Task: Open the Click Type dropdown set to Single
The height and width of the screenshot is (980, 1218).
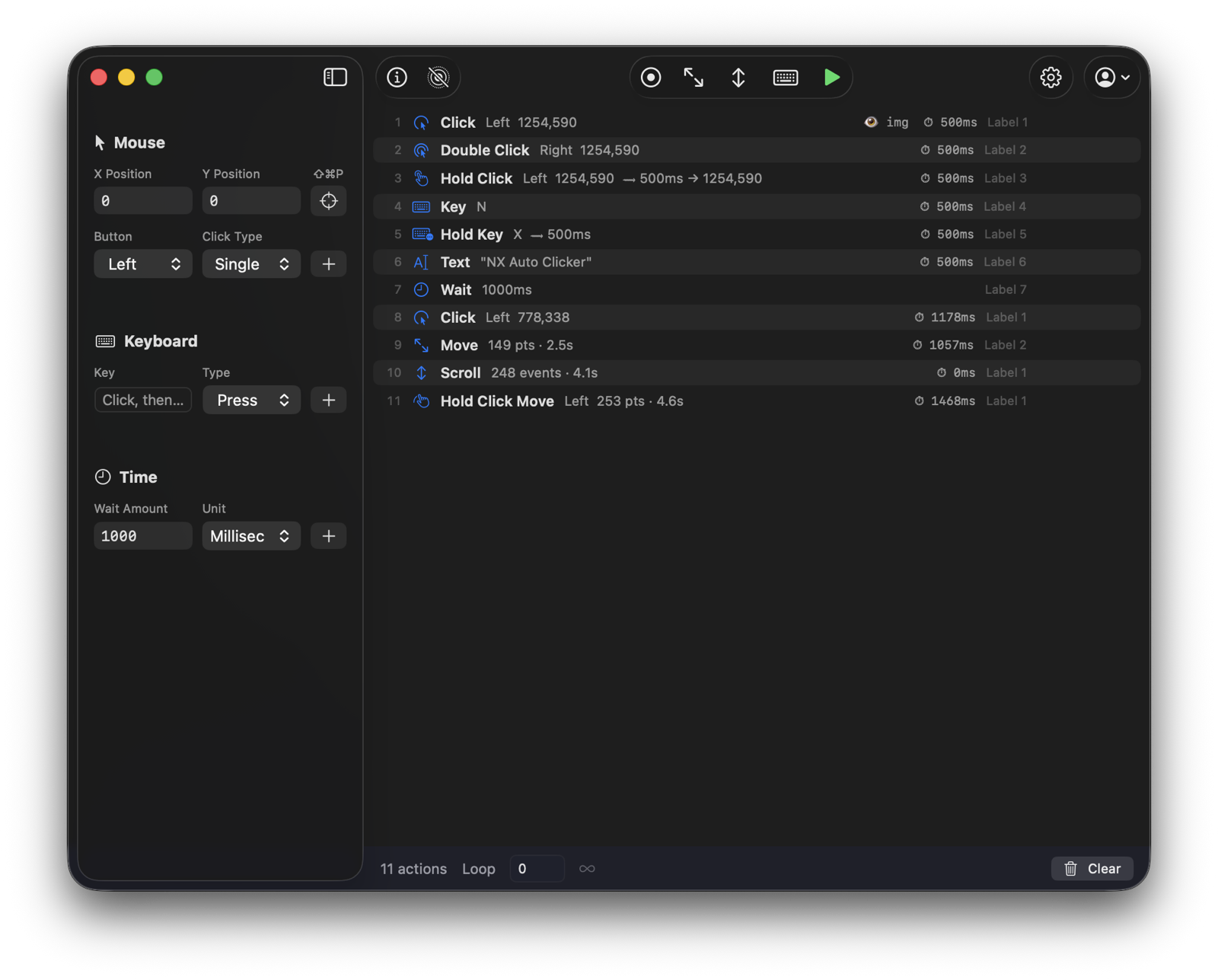Action: tap(250, 263)
